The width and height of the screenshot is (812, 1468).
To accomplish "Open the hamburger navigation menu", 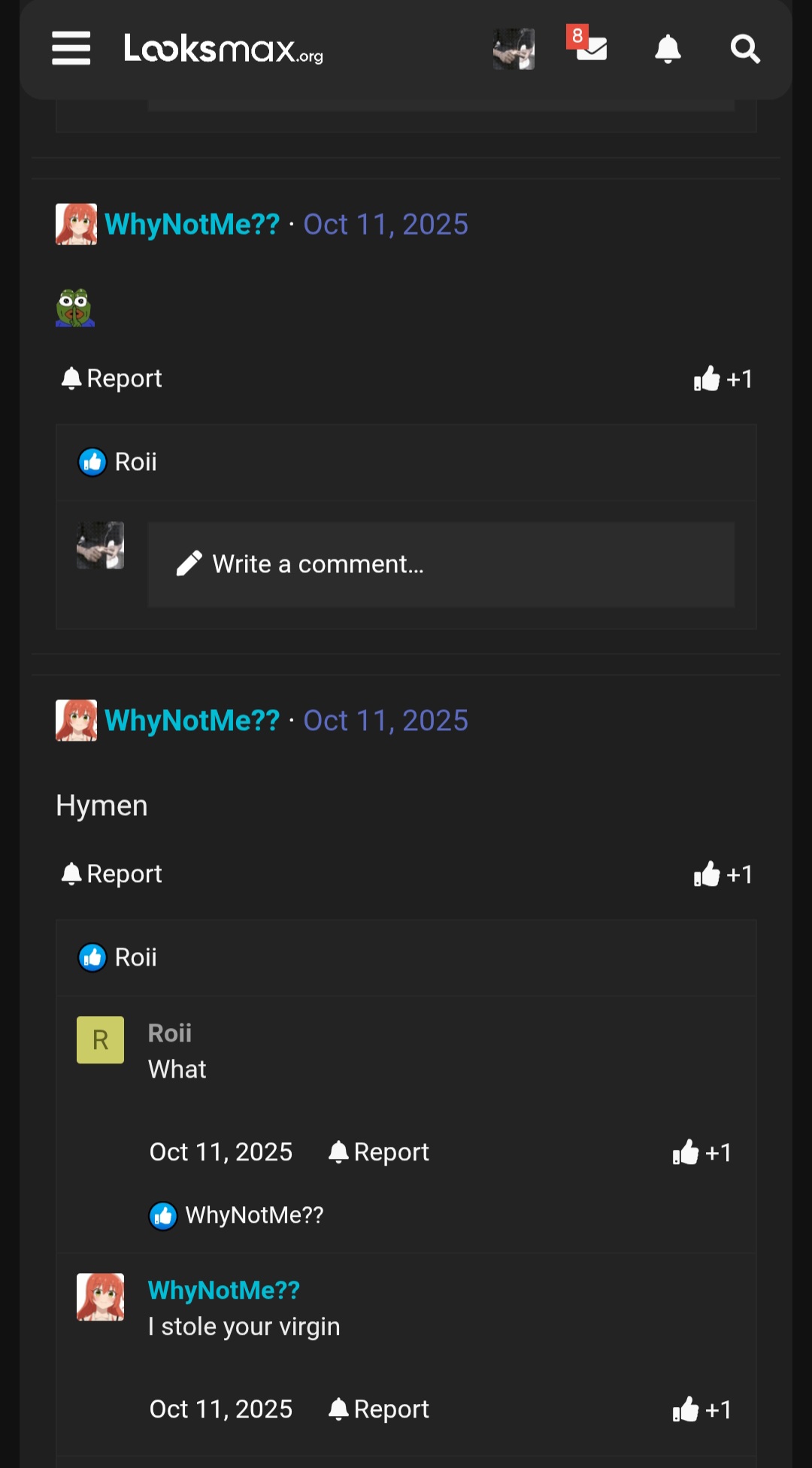I will click(71, 49).
